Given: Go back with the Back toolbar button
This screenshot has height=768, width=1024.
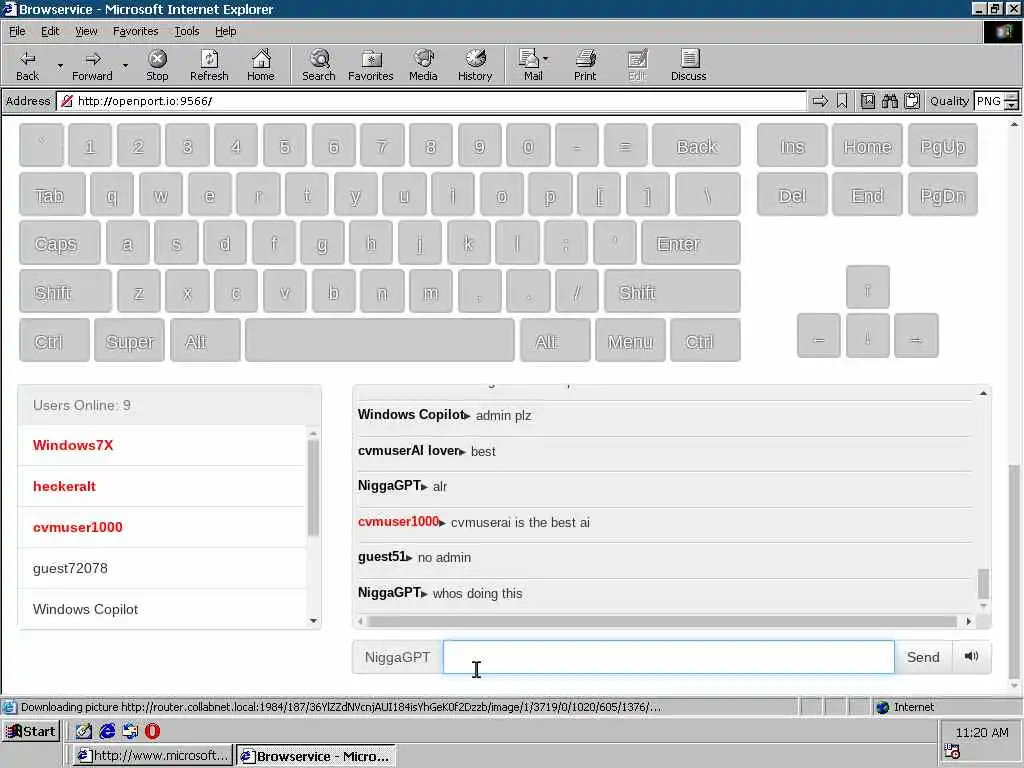Looking at the screenshot, I should coord(27,65).
